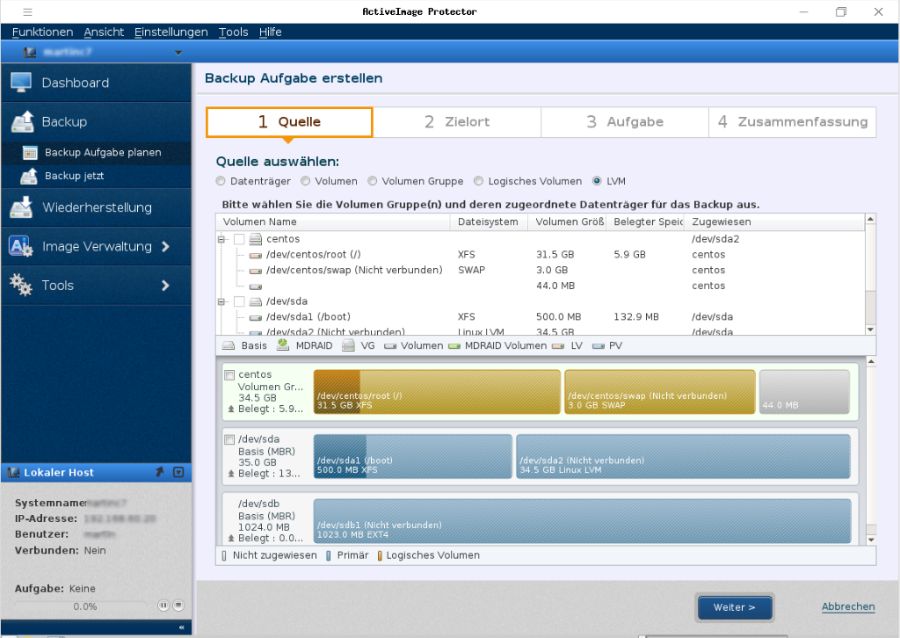
Task: Check the /dev/sda checkbox in volume tree
Action: click(239, 301)
